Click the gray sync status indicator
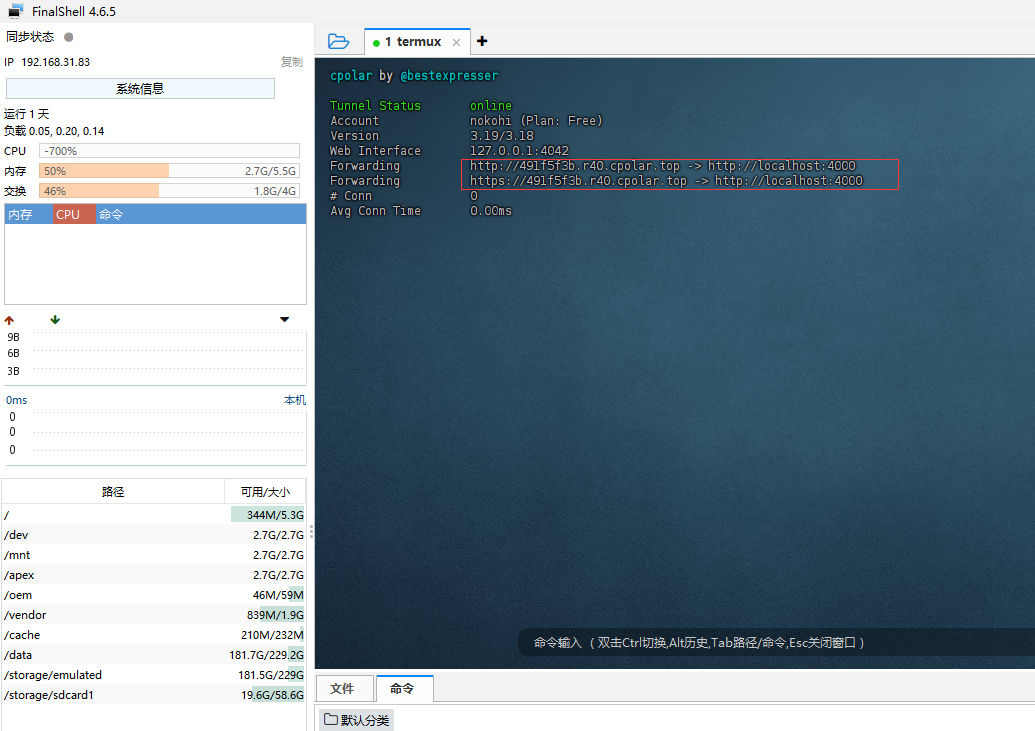This screenshot has width=1035, height=731. tap(69, 37)
